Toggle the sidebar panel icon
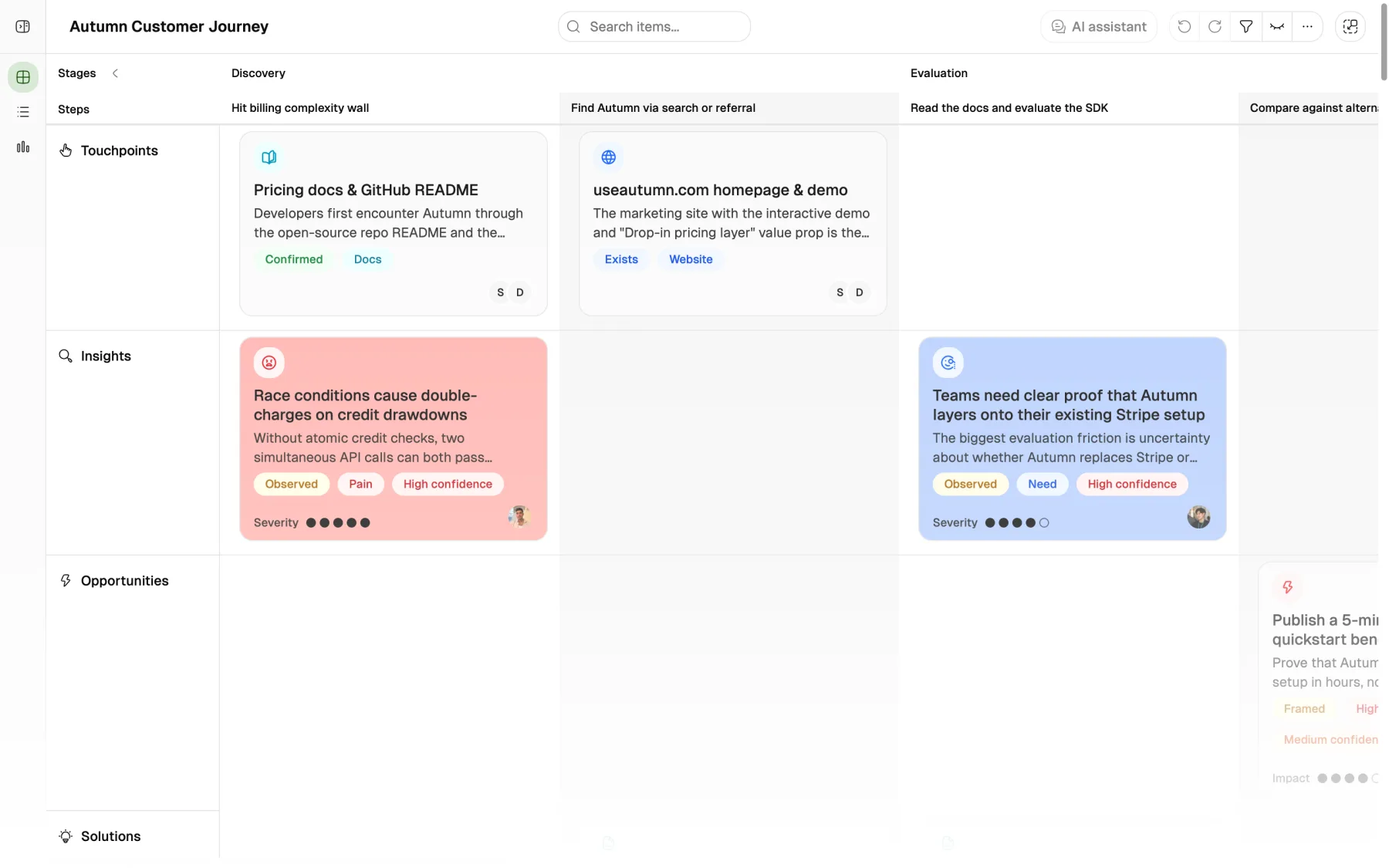 [x=22, y=26]
